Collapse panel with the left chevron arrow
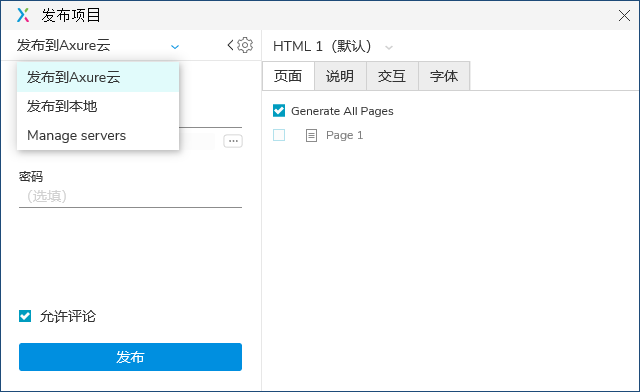 [231, 45]
